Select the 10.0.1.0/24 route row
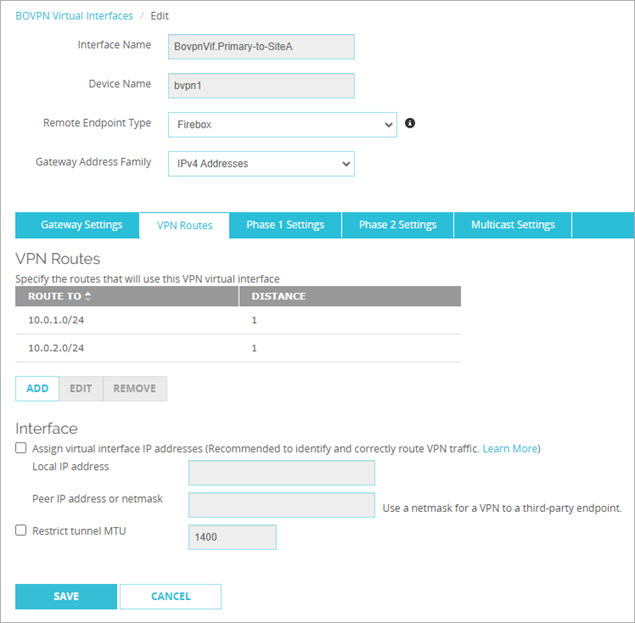This screenshot has width=635, height=623. [238, 320]
